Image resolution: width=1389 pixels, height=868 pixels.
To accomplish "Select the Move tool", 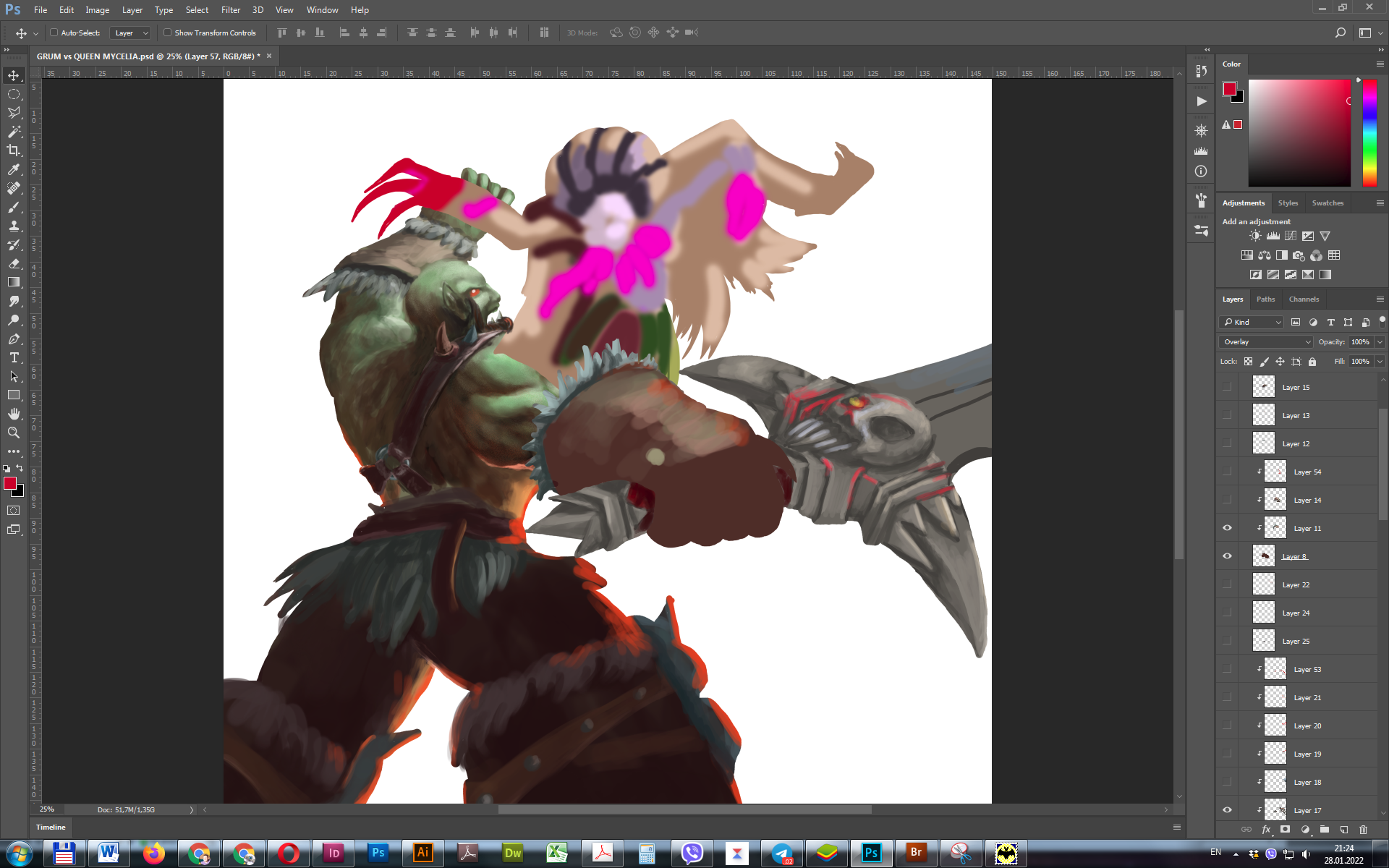I will [x=14, y=75].
